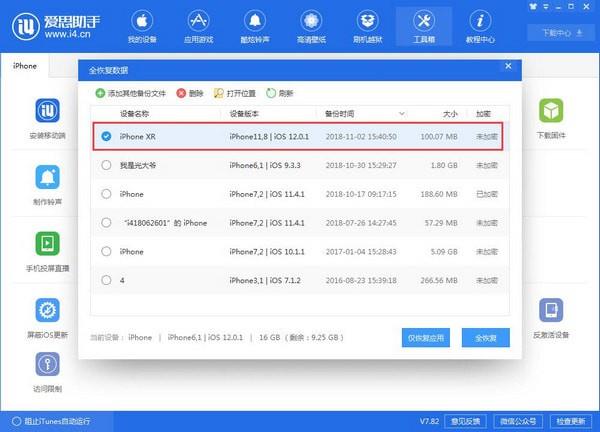Select the iPhone XR backup radio button

pyautogui.click(x=106, y=136)
